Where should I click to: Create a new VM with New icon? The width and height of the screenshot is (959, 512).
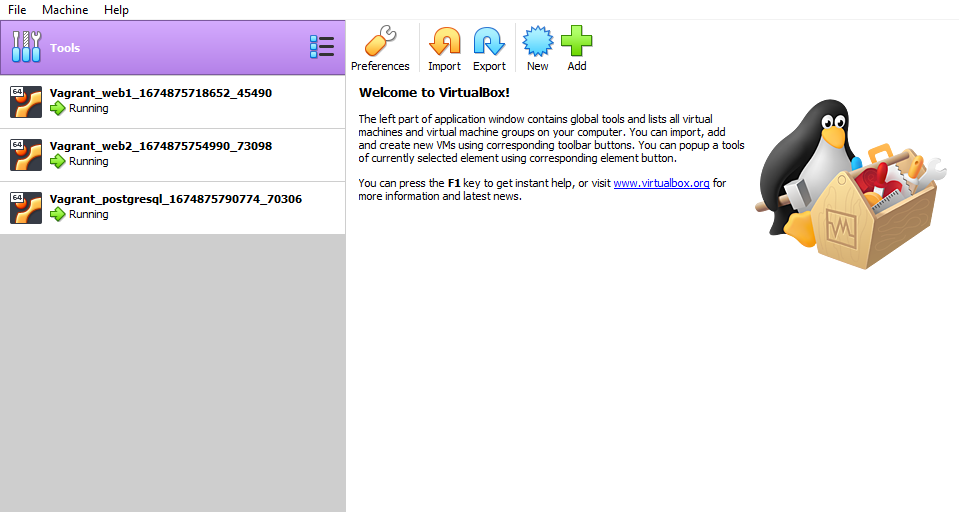coord(538,41)
